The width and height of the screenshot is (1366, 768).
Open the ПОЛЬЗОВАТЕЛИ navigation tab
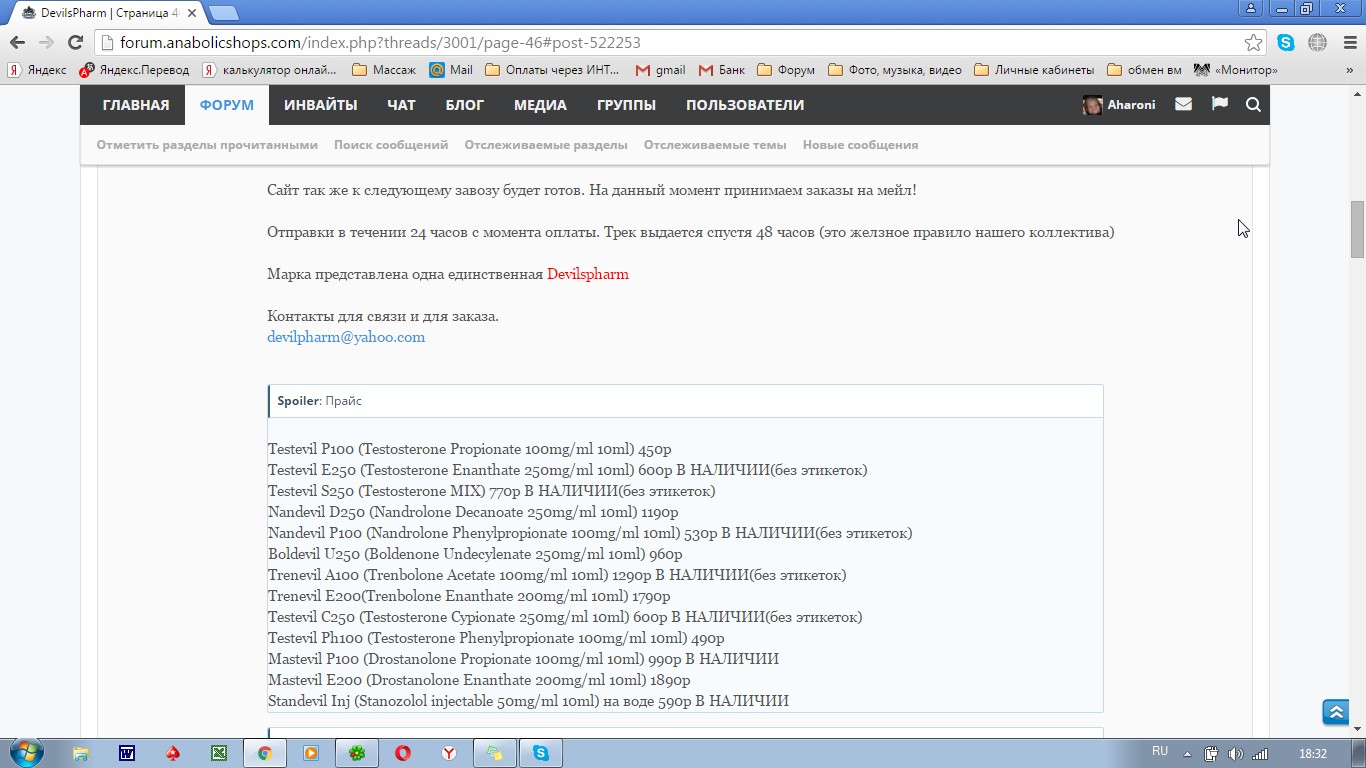tap(744, 105)
